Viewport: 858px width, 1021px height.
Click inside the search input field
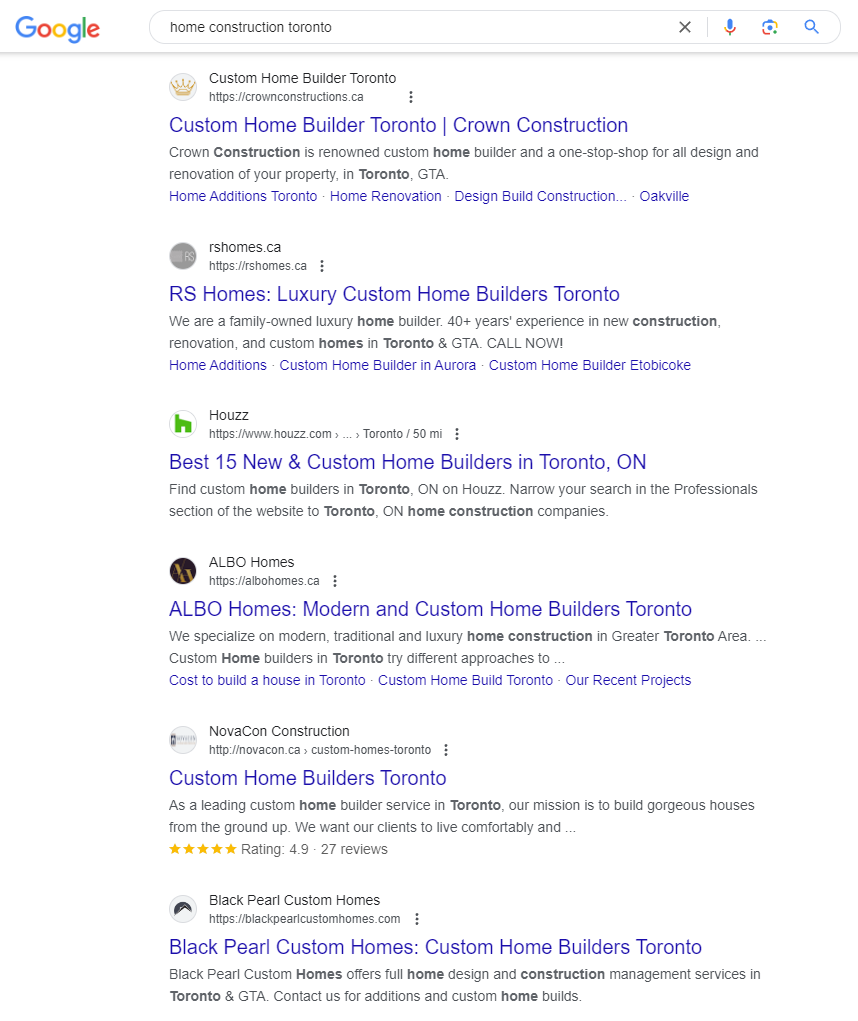point(400,27)
